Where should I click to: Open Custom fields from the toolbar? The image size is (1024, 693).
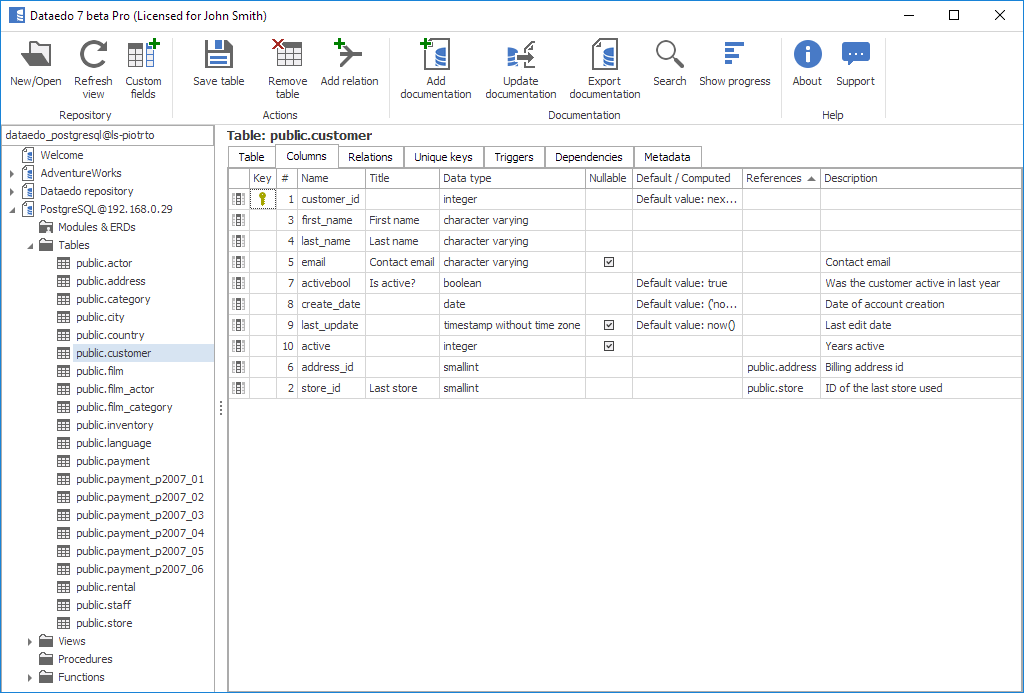143,56
